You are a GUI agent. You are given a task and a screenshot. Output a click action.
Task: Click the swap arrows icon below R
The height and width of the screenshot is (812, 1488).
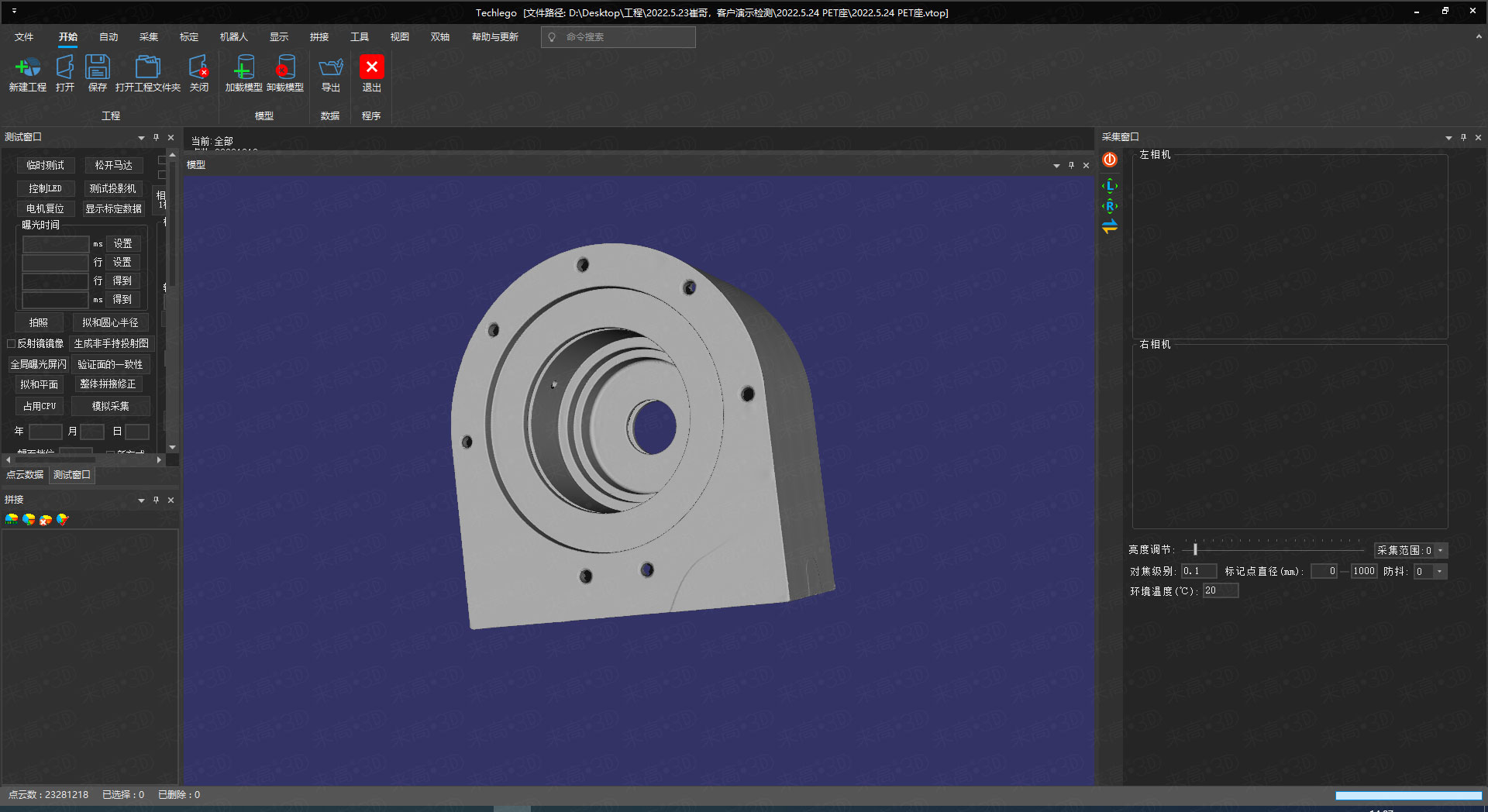[x=1110, y=227]
